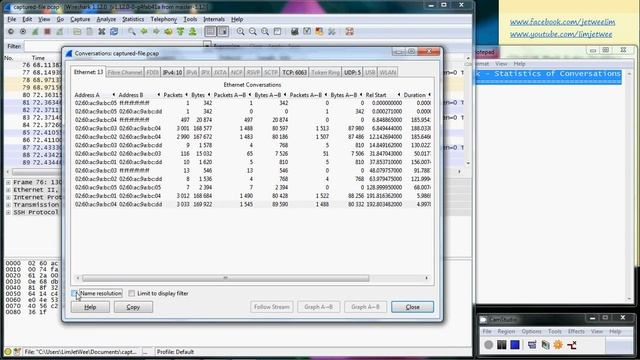Switch to the IPv4: 10 tab
Viewport: 640px width, 360px height.
(173, 72)
